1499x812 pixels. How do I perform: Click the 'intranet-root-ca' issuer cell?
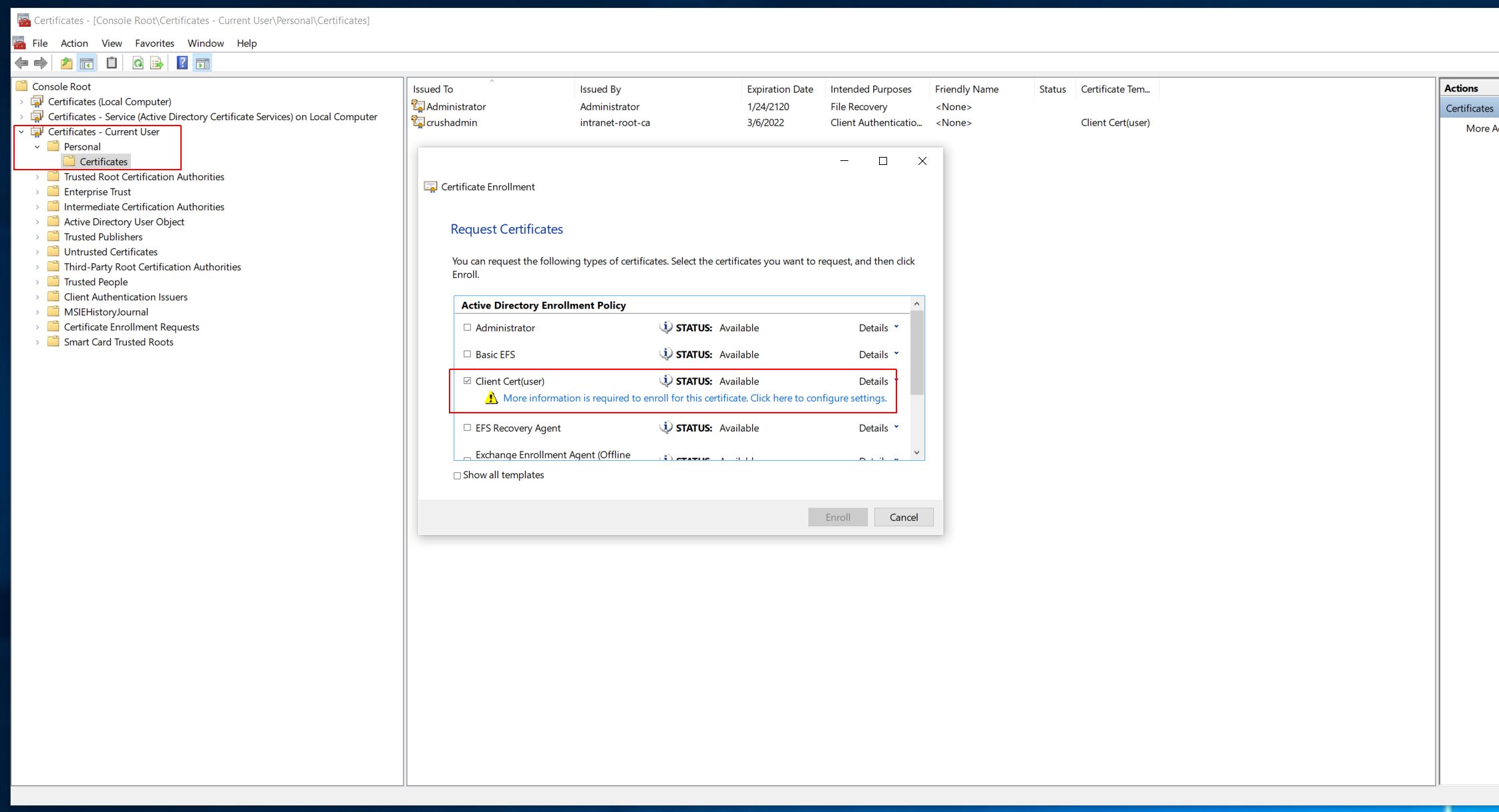coord(615,122)
